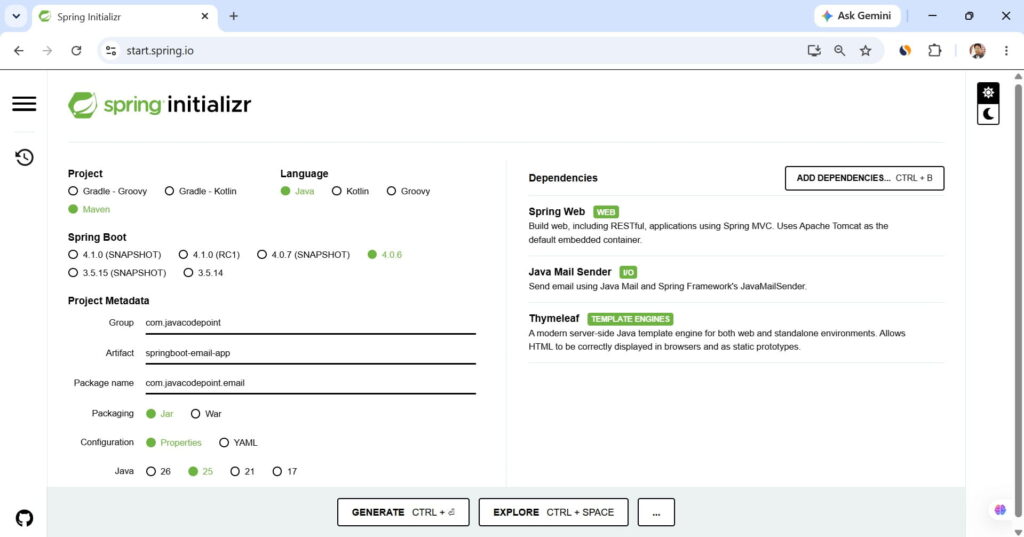Choose Spring Boot 3.5.14
The height and width of the screenshot is (537, 1024).
click(x=203, y=272)
